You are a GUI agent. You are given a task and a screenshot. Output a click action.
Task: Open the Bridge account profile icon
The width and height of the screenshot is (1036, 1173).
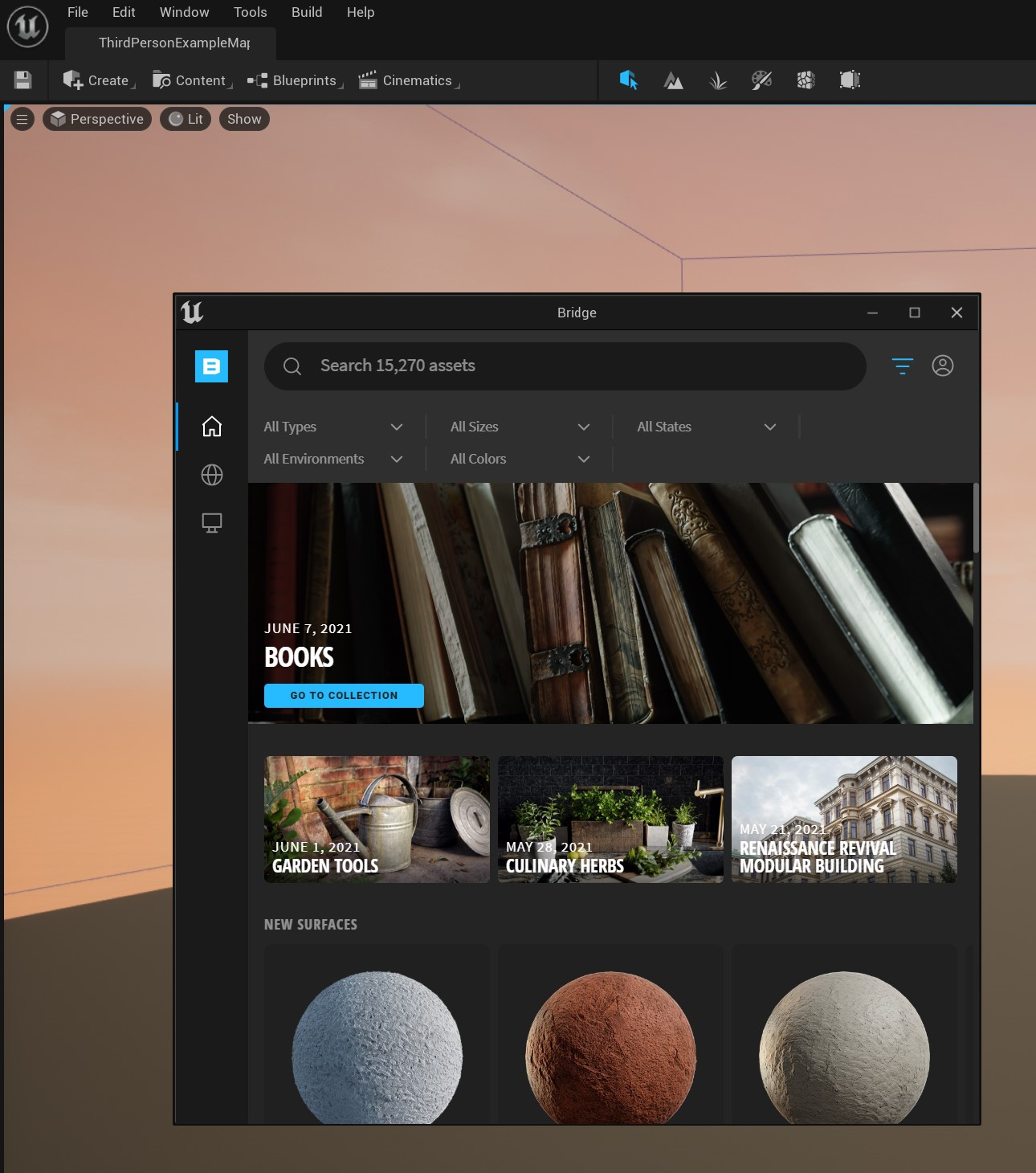944,366
